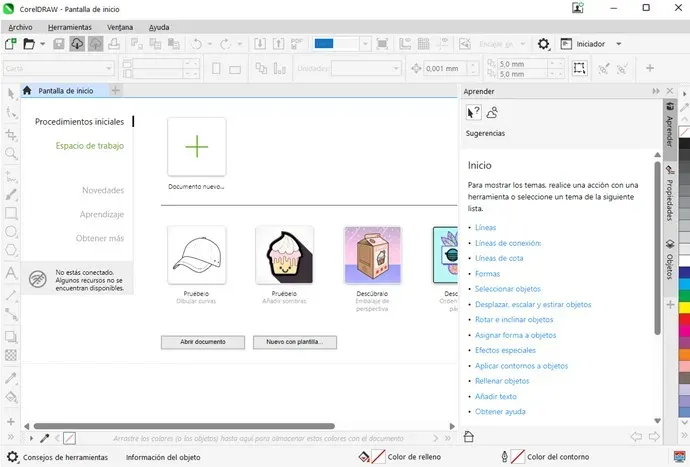This screenshot has height=467, width=690.
Task: Click the Color de relleno fill icon
Action: pyautogui.click(x=364, y=457)
